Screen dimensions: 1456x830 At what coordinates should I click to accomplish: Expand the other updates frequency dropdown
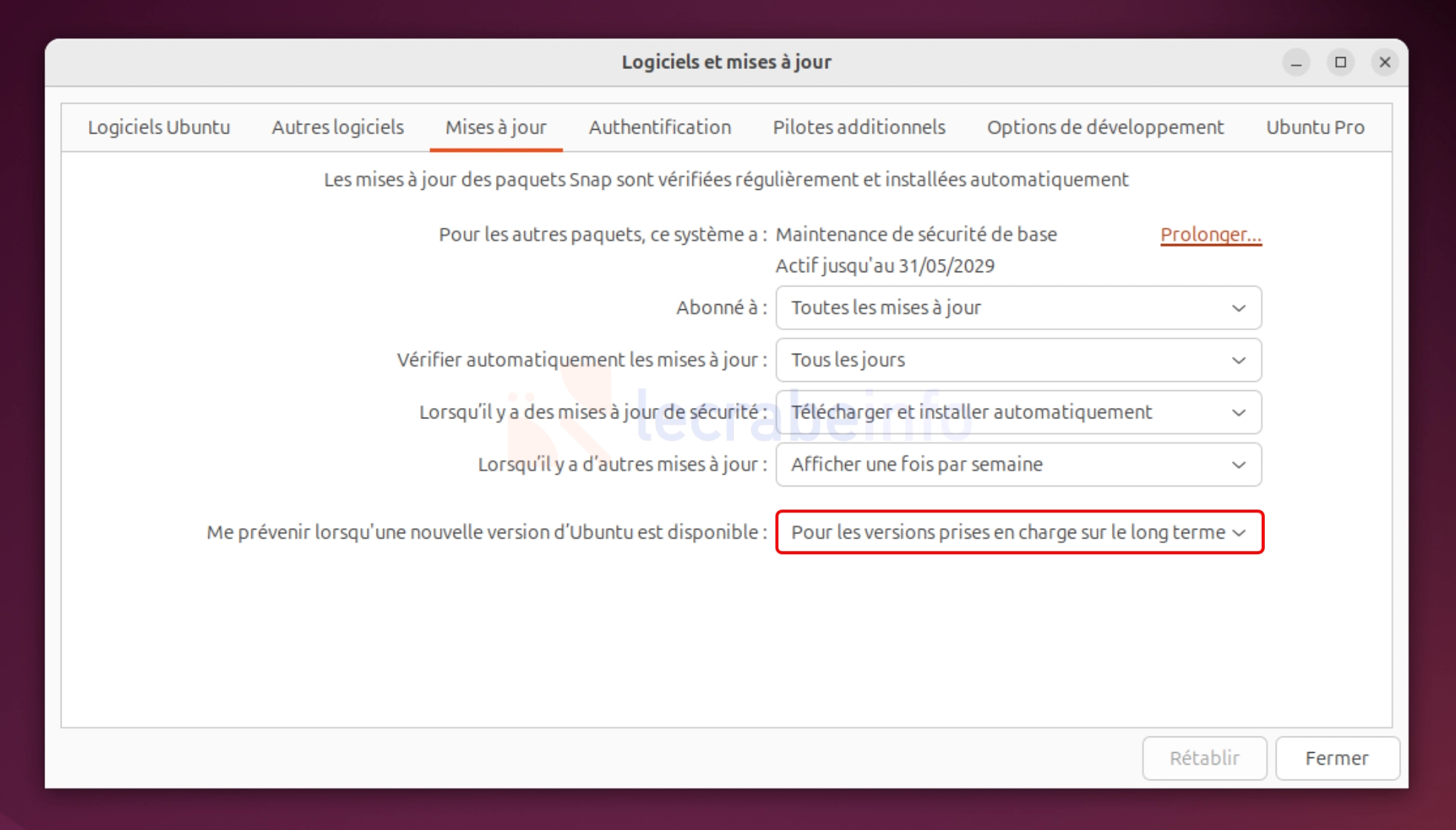(1019, 465)
